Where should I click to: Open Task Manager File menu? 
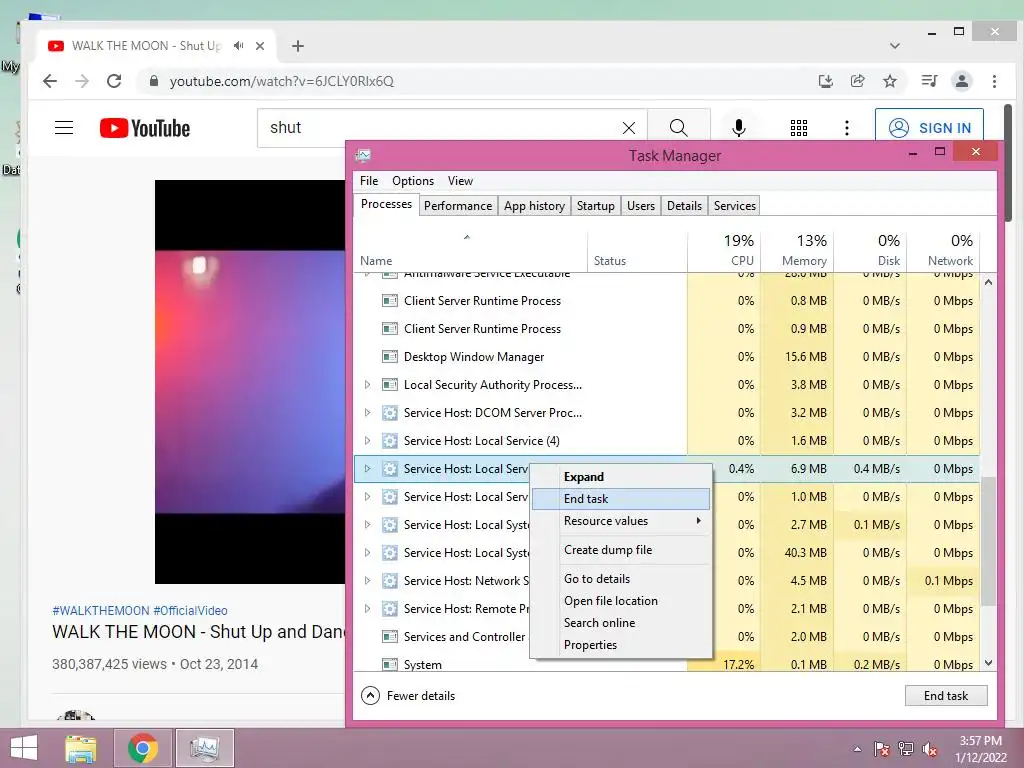pos(369,181)
